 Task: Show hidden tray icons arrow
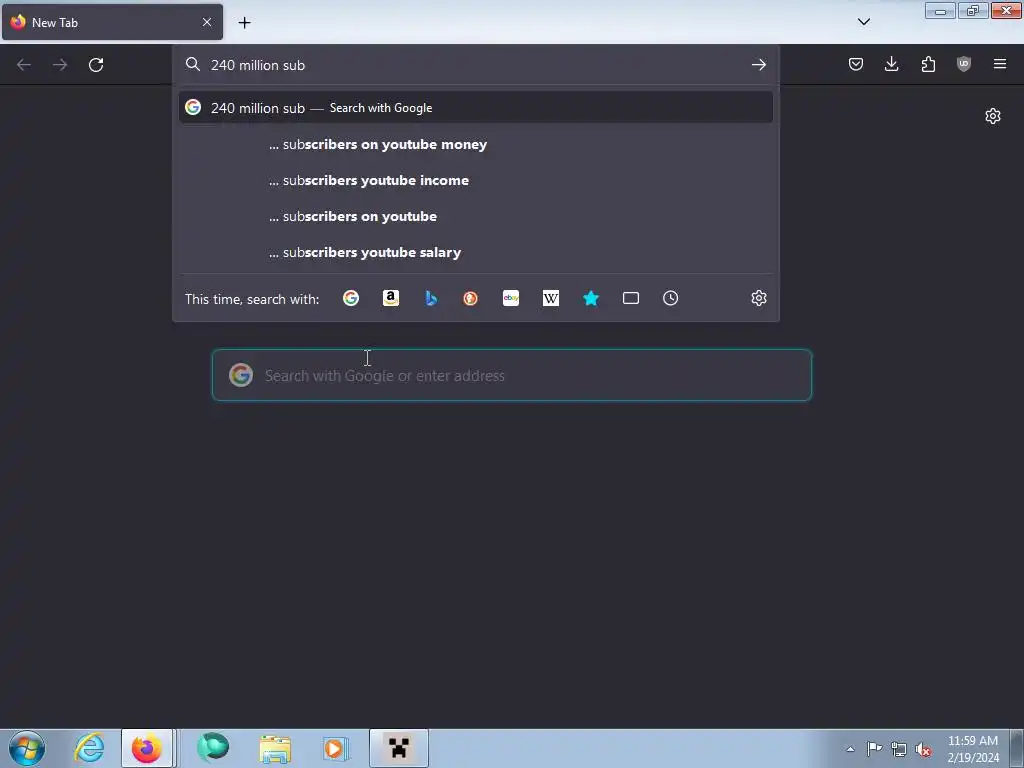point(850,749)
